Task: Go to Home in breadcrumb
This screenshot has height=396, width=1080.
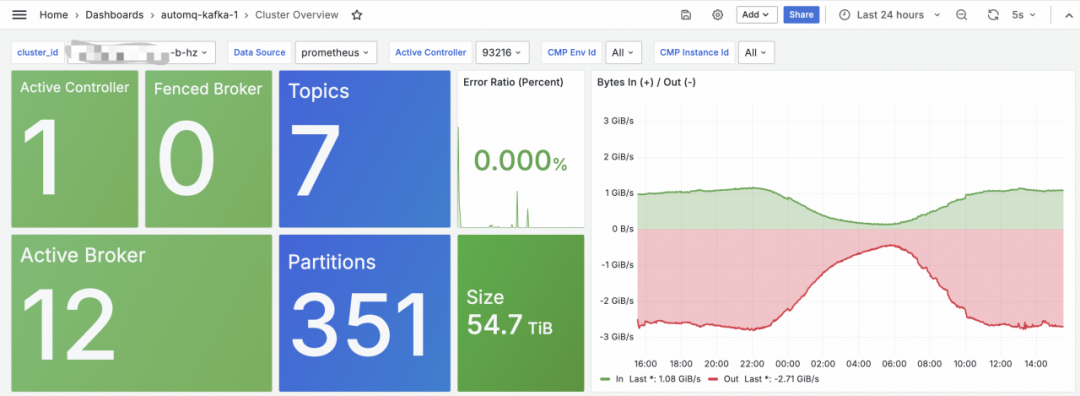Action: pyautogui.click(x=53, y=15)
